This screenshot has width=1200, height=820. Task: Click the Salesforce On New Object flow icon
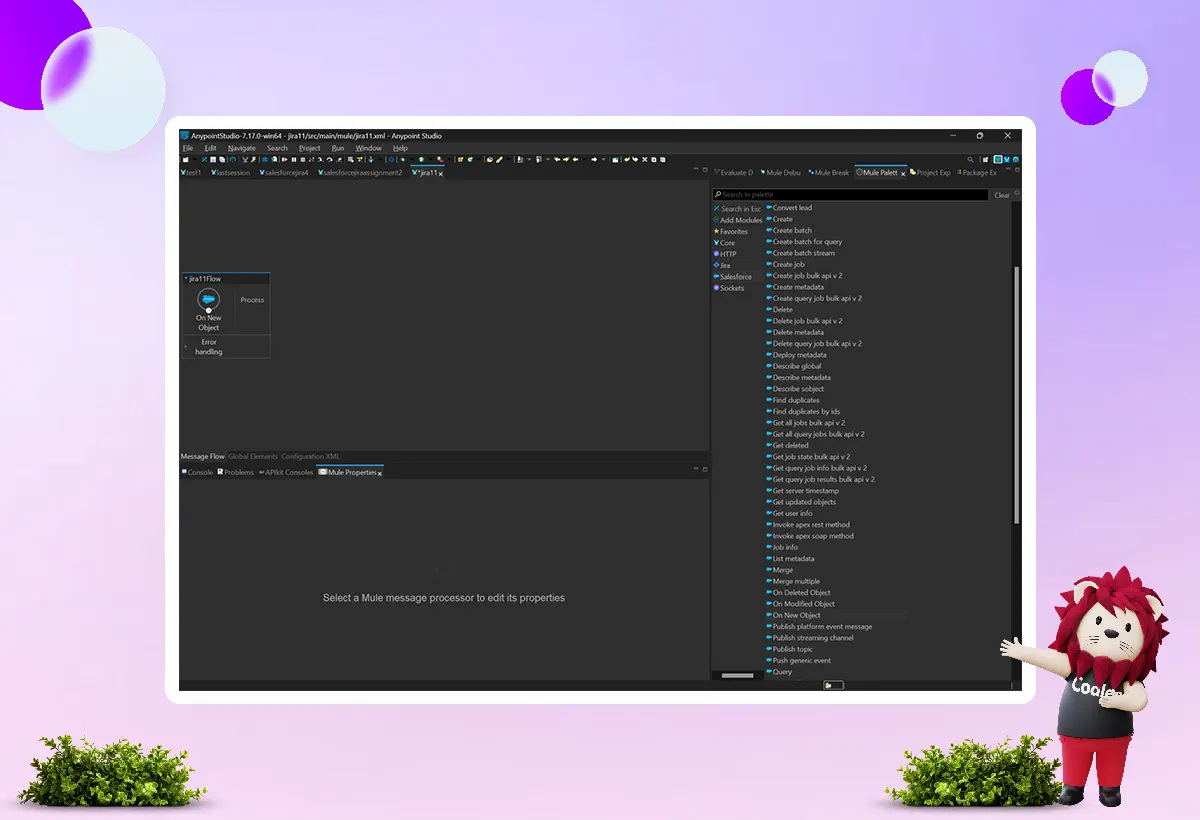(x=209, y=299)
